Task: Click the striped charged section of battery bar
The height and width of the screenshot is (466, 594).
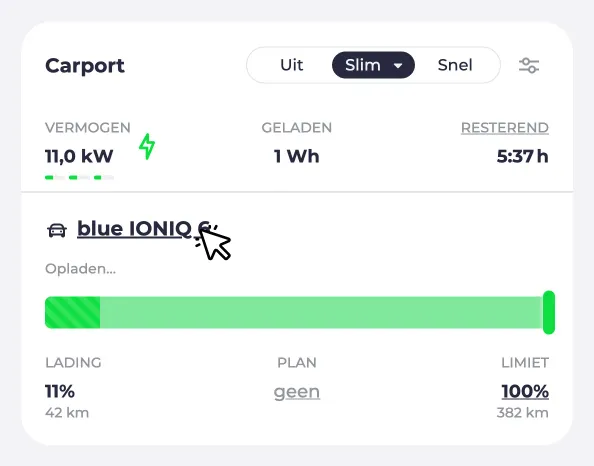Action: (x=72, y=313)
